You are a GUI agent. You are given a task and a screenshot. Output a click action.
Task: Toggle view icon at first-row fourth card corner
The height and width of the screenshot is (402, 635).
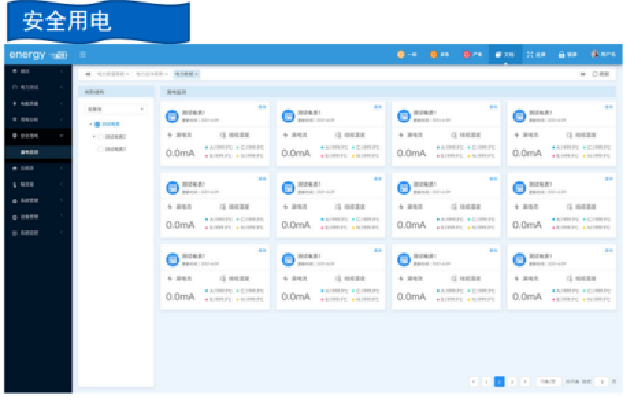(x=609, y=107)
